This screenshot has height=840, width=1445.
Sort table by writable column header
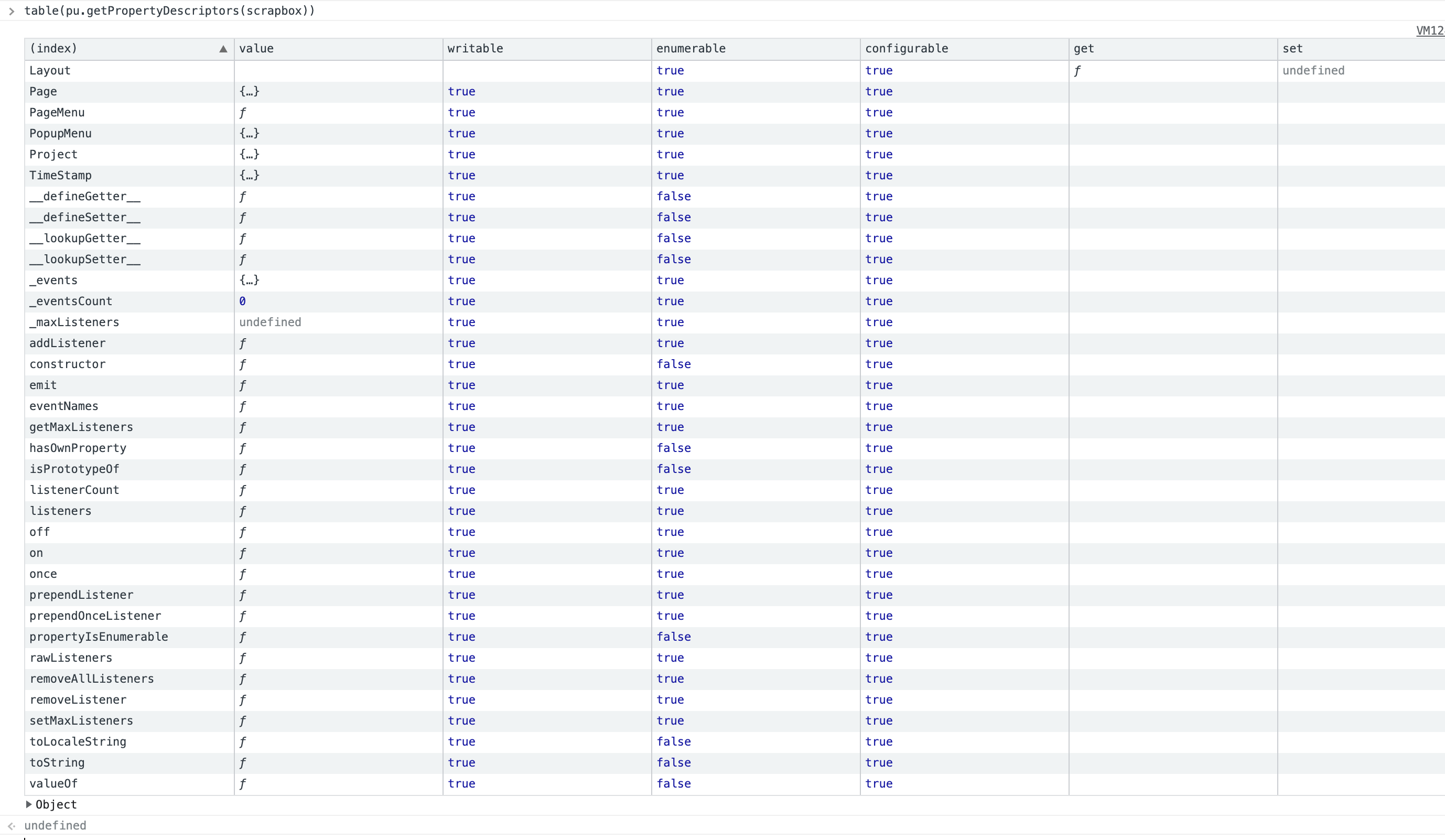coord(475,49)
